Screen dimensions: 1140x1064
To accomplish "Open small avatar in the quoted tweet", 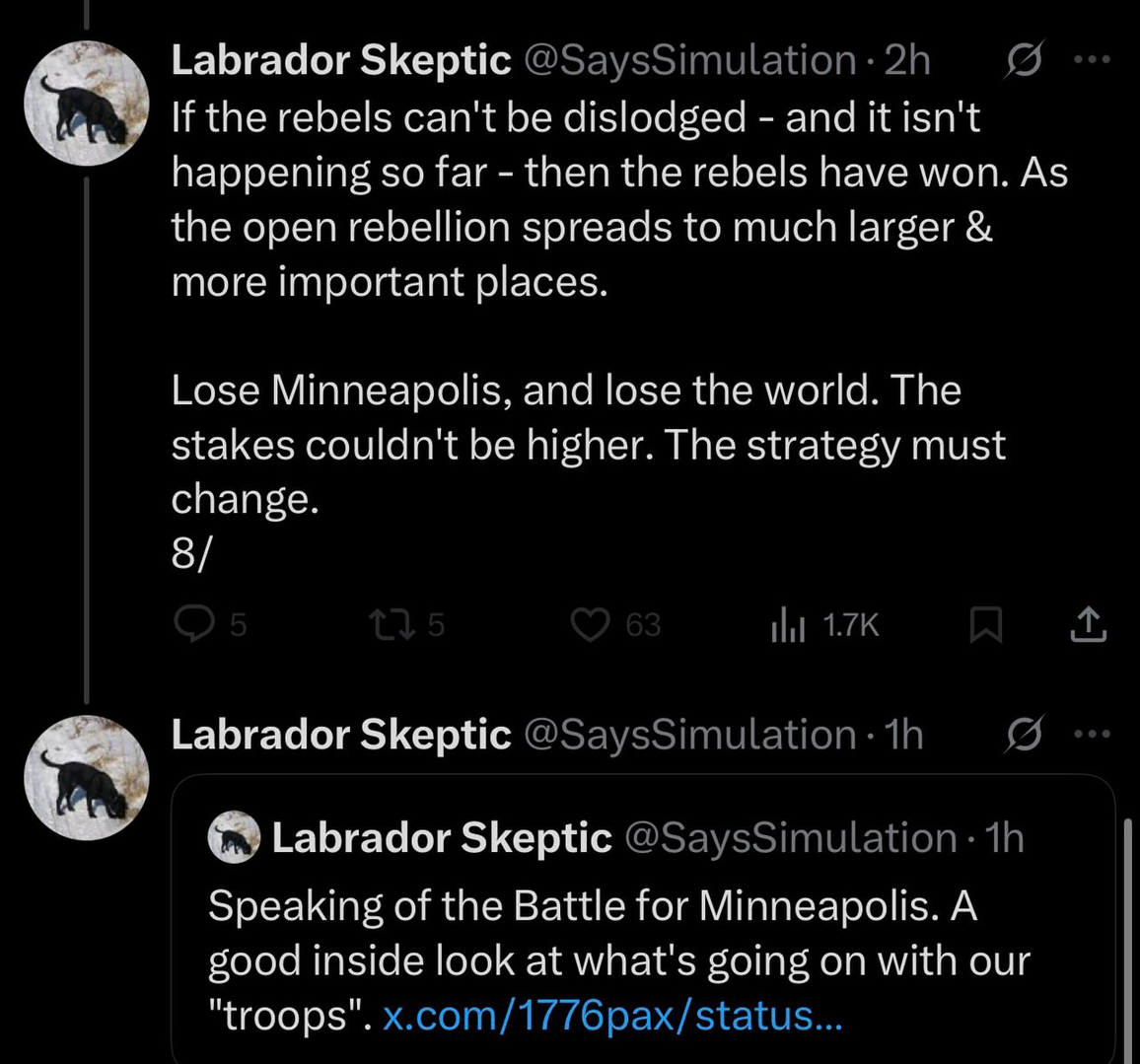I will (x=234, y=838).
